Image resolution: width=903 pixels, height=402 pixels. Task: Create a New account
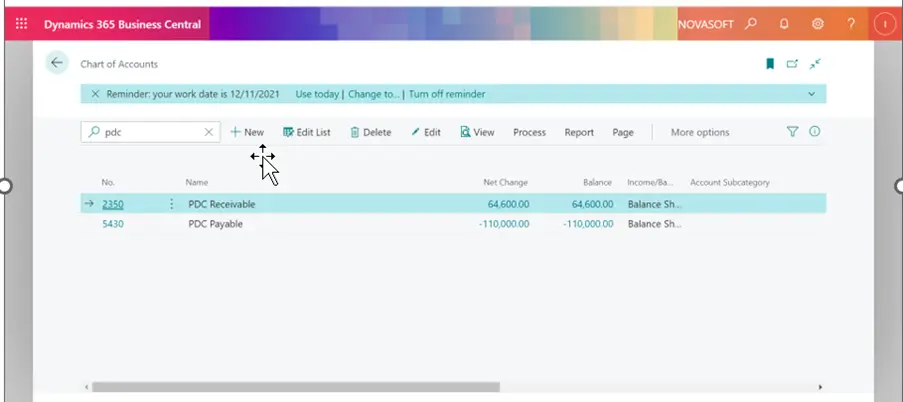point(247,132)
